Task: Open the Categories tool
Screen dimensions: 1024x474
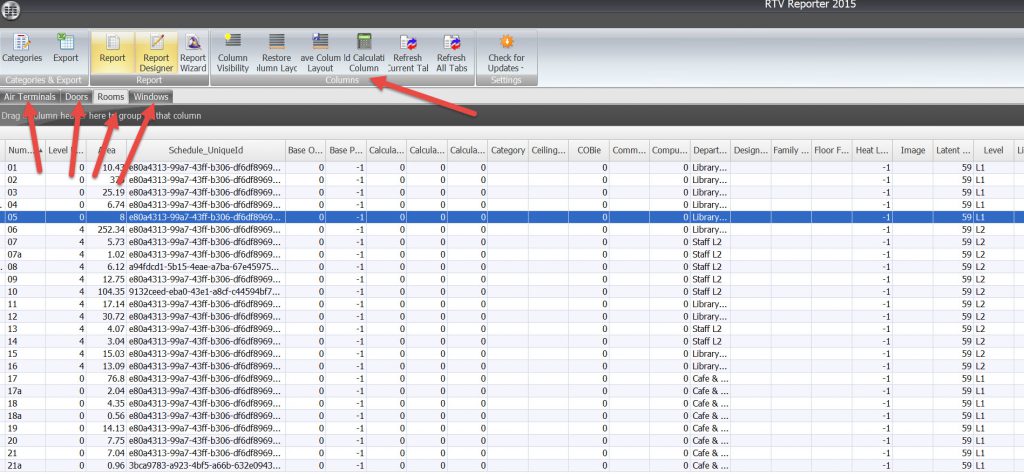Action: 22,48
